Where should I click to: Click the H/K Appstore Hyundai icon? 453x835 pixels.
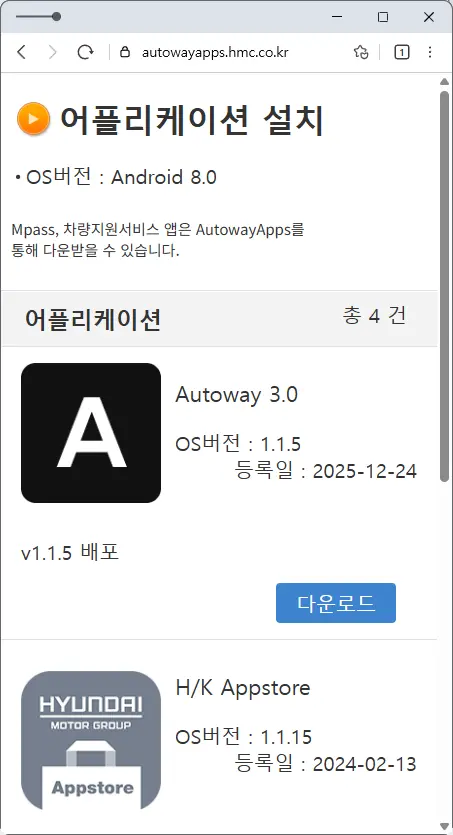[x=91, y=741]
